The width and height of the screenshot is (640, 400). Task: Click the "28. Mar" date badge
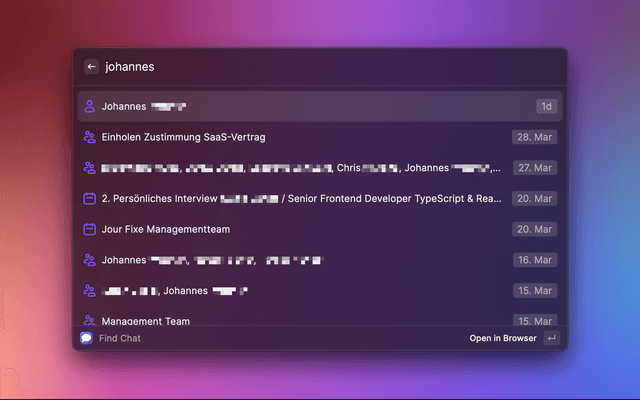(535, 137)
